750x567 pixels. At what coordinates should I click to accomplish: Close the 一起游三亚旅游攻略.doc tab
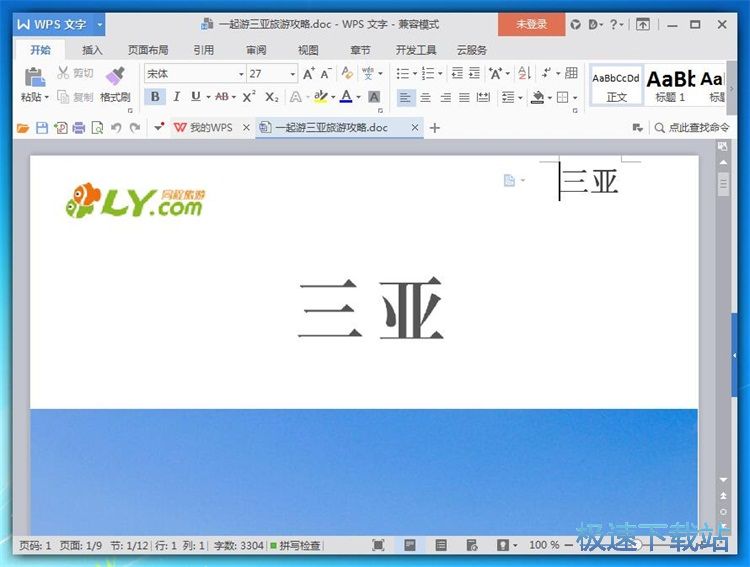click(415, 128)
